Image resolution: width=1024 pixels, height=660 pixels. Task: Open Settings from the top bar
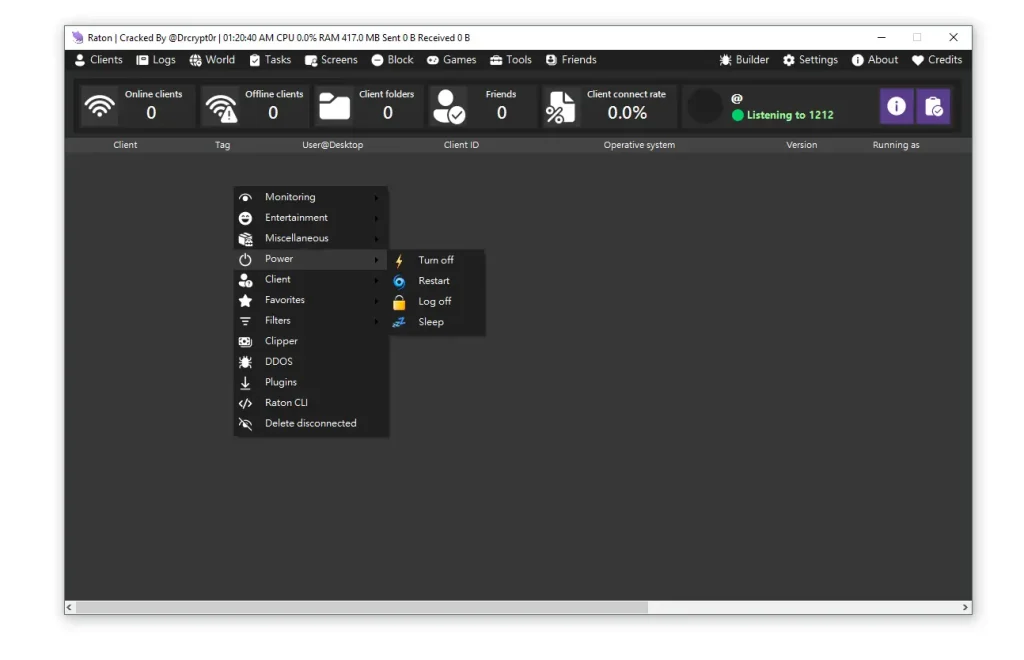pyautogui.click(x=810, y=60)
